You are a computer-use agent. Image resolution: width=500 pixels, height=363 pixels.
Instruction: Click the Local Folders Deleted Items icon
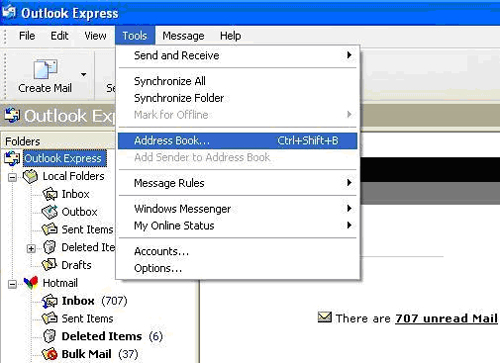(x=50, y=247)
